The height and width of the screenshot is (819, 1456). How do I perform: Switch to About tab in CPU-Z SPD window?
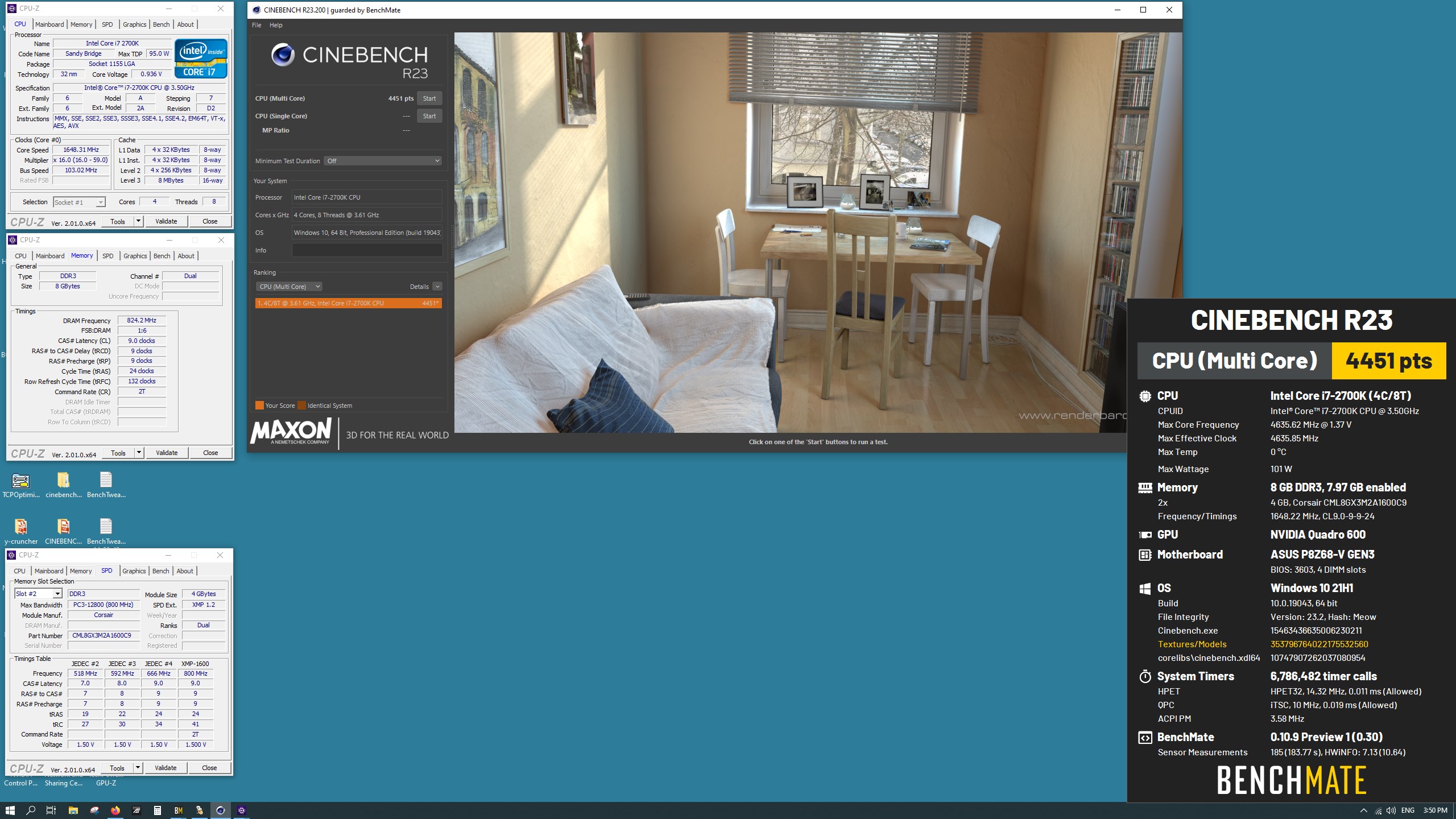click(185, 571)
